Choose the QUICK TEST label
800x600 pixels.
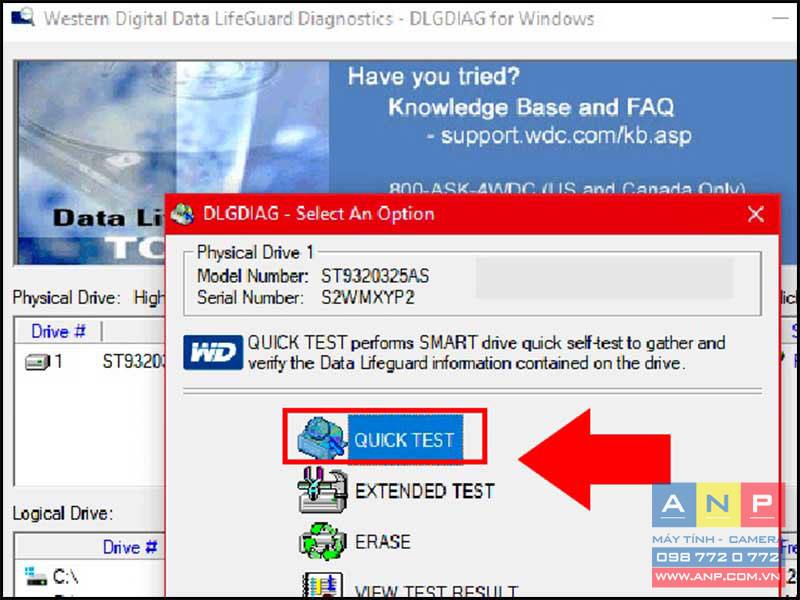[405, 440]
